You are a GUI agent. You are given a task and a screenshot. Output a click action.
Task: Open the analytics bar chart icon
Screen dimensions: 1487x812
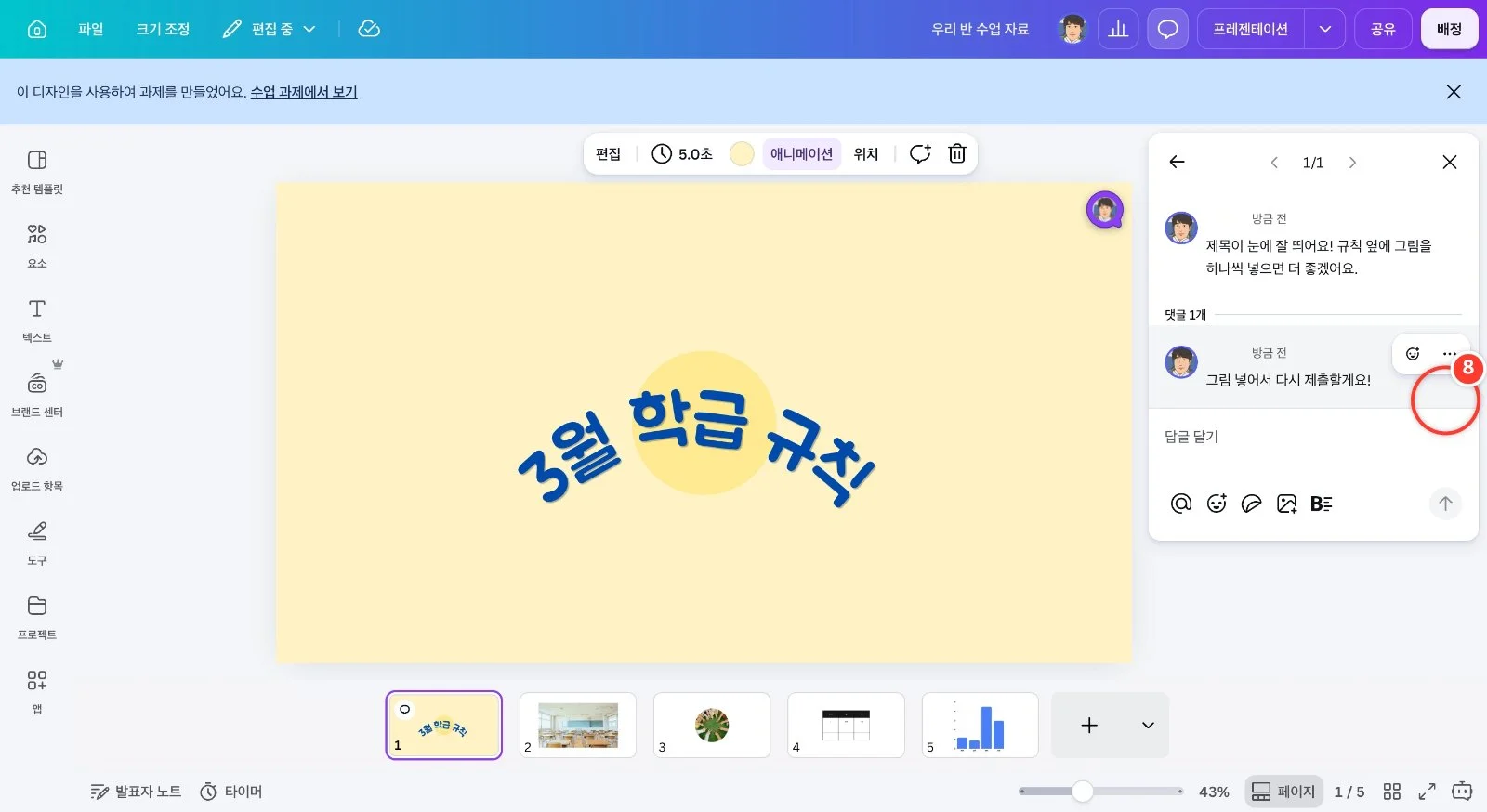(1118, 29)
